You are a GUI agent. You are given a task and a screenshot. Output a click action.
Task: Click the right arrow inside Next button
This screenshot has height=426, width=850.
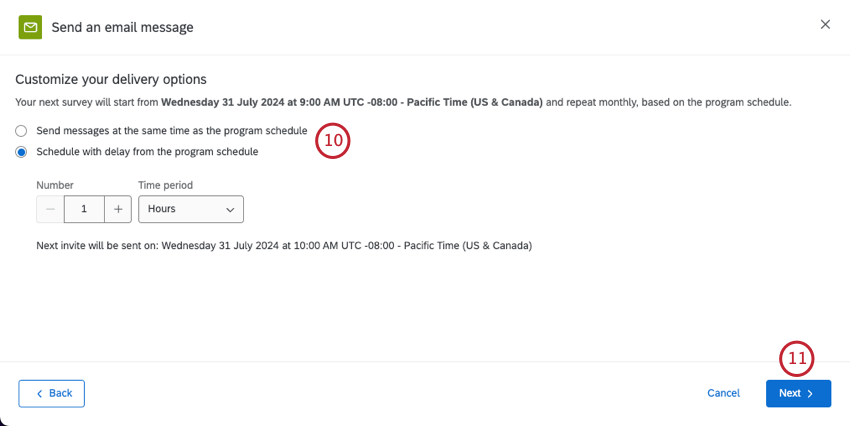click(x=810, y=394)
